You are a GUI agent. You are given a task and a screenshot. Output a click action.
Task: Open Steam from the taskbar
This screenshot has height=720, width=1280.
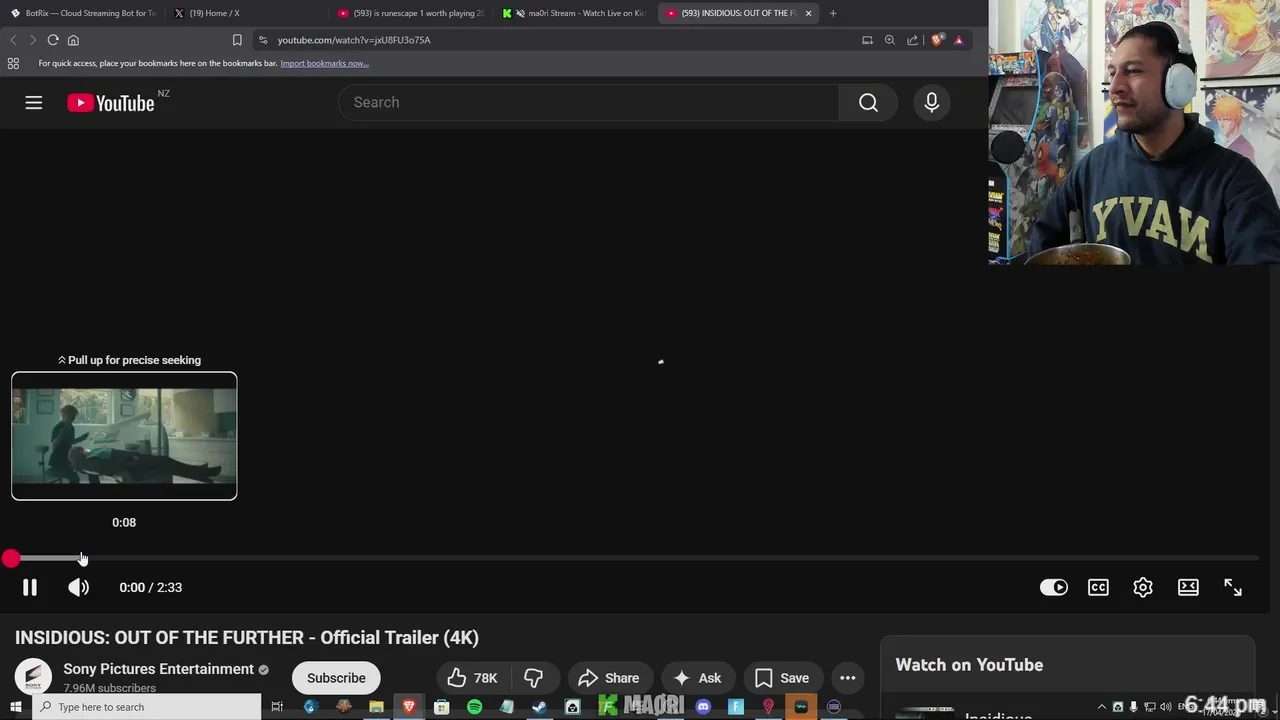[539, 707]
